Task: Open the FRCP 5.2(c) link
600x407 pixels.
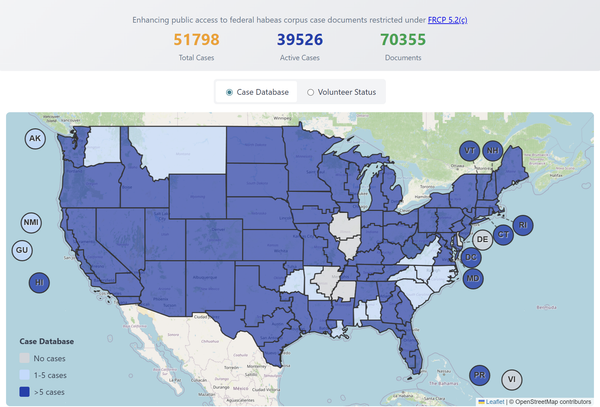Action: coord(447,20)
